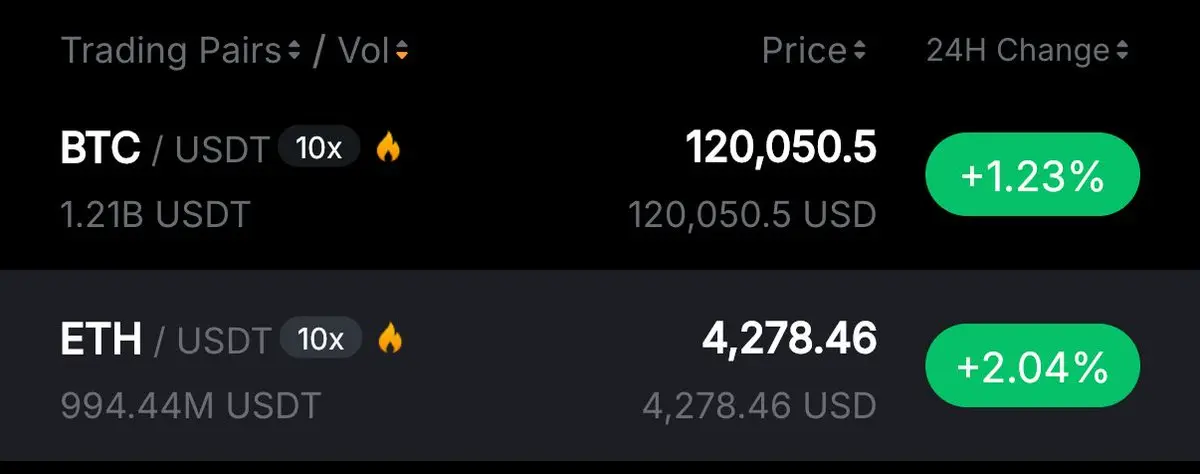Click the 4,278.46 USD converted price
The width and height of the screenshot is (1200, 474).
pyautogui.click(x=759, y=404)
